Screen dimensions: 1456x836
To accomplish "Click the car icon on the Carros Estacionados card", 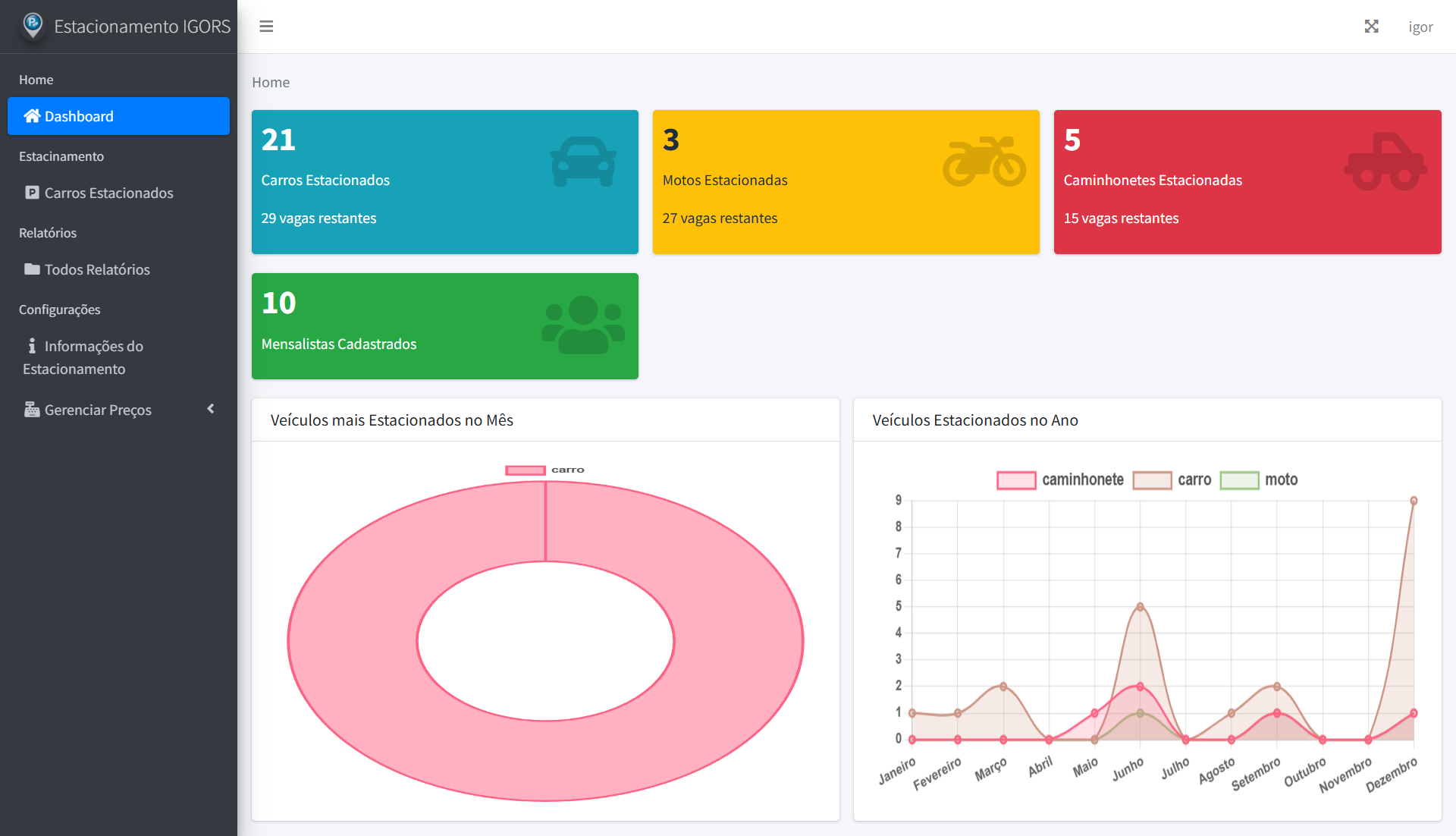I will [x=582, y=161].
